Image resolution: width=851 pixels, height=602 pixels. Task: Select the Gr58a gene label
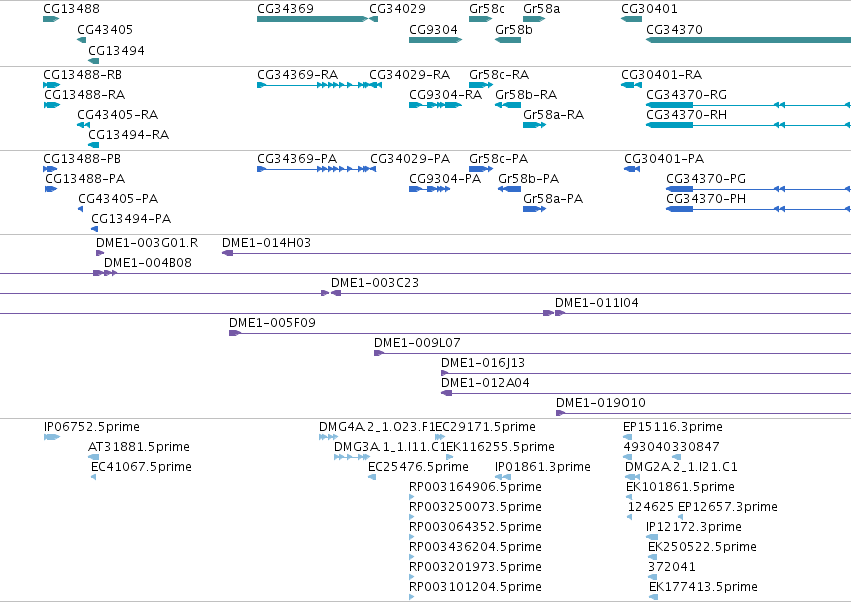click(542, 9)
